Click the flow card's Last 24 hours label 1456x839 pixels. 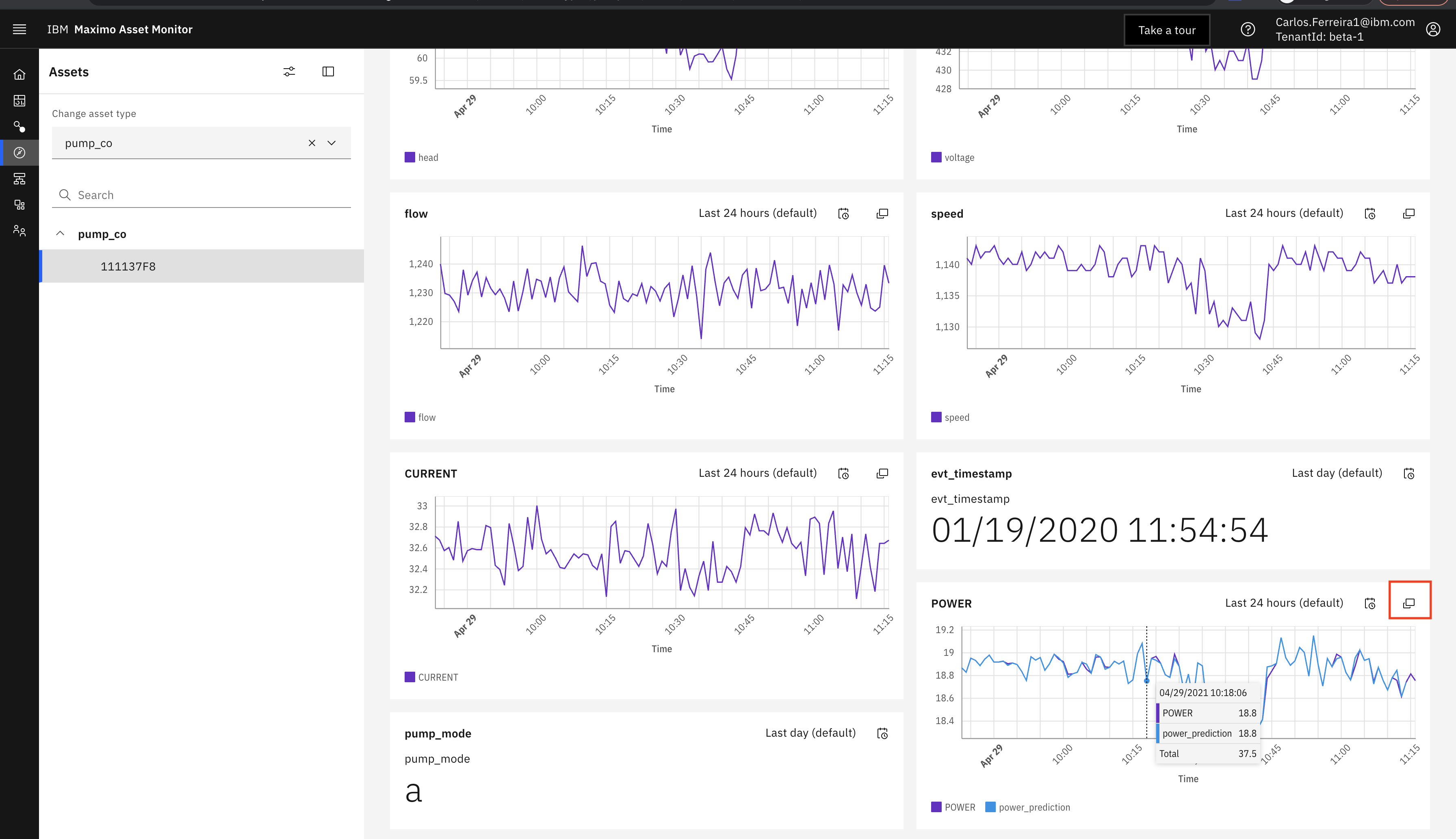[757, 213]
